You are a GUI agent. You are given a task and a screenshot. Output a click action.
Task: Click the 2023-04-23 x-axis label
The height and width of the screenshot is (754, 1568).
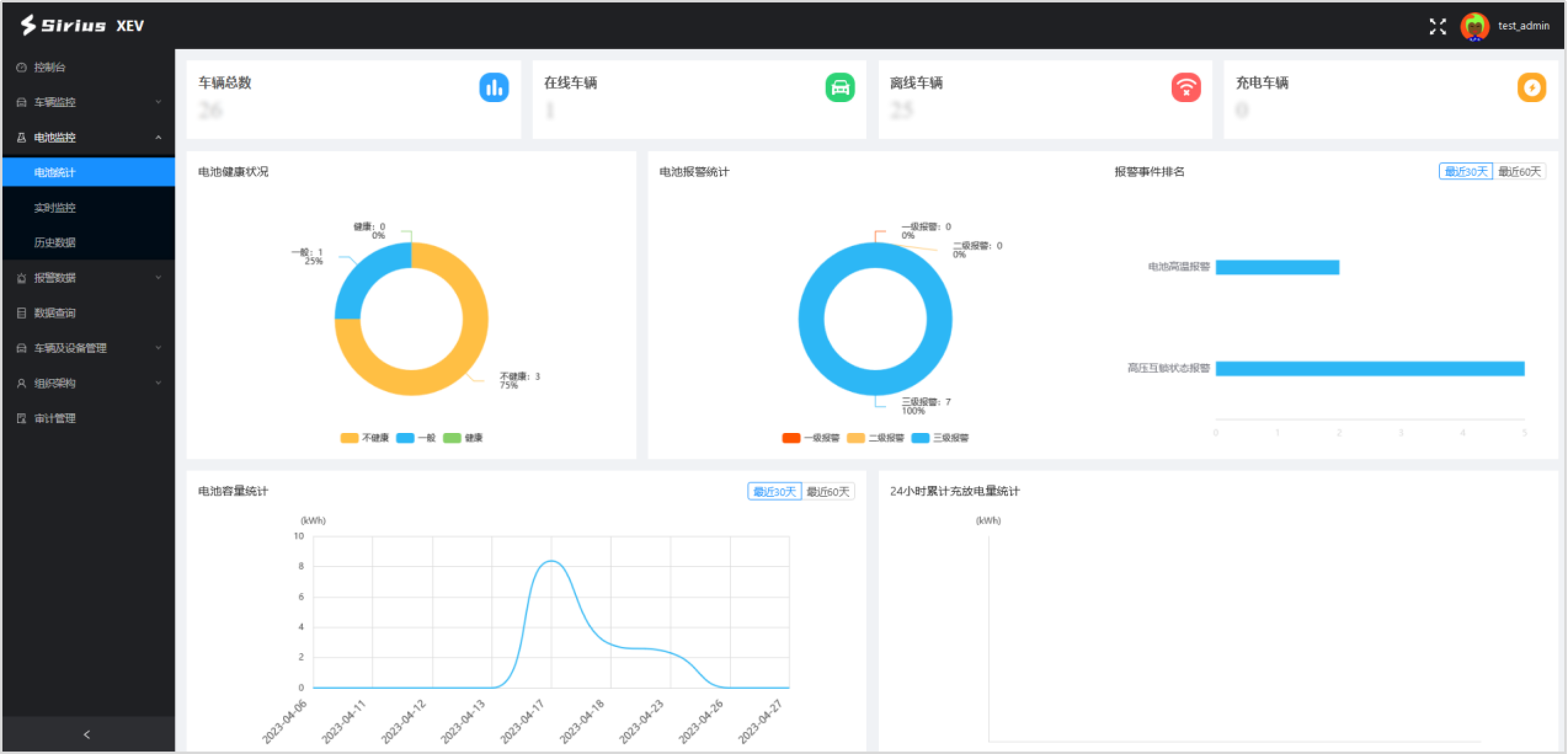coord(641,721)
